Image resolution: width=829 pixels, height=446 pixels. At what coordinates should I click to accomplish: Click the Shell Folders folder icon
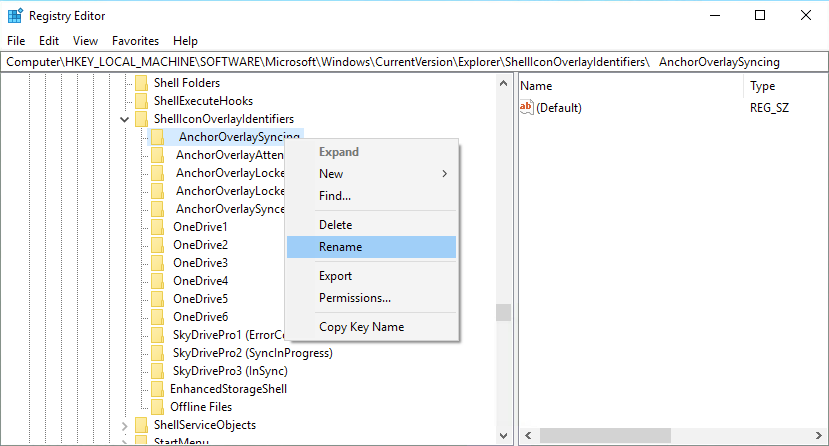[x=141, y=83]
